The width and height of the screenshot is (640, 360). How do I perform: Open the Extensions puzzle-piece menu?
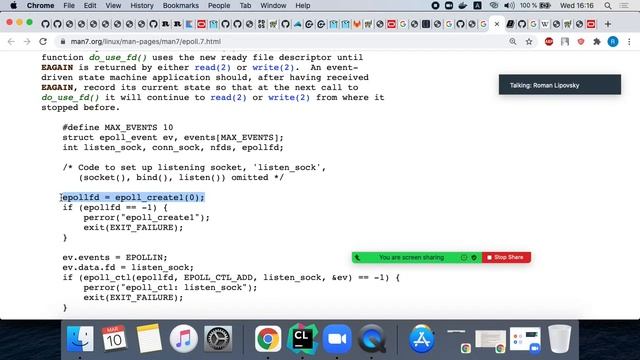point(597,42)
